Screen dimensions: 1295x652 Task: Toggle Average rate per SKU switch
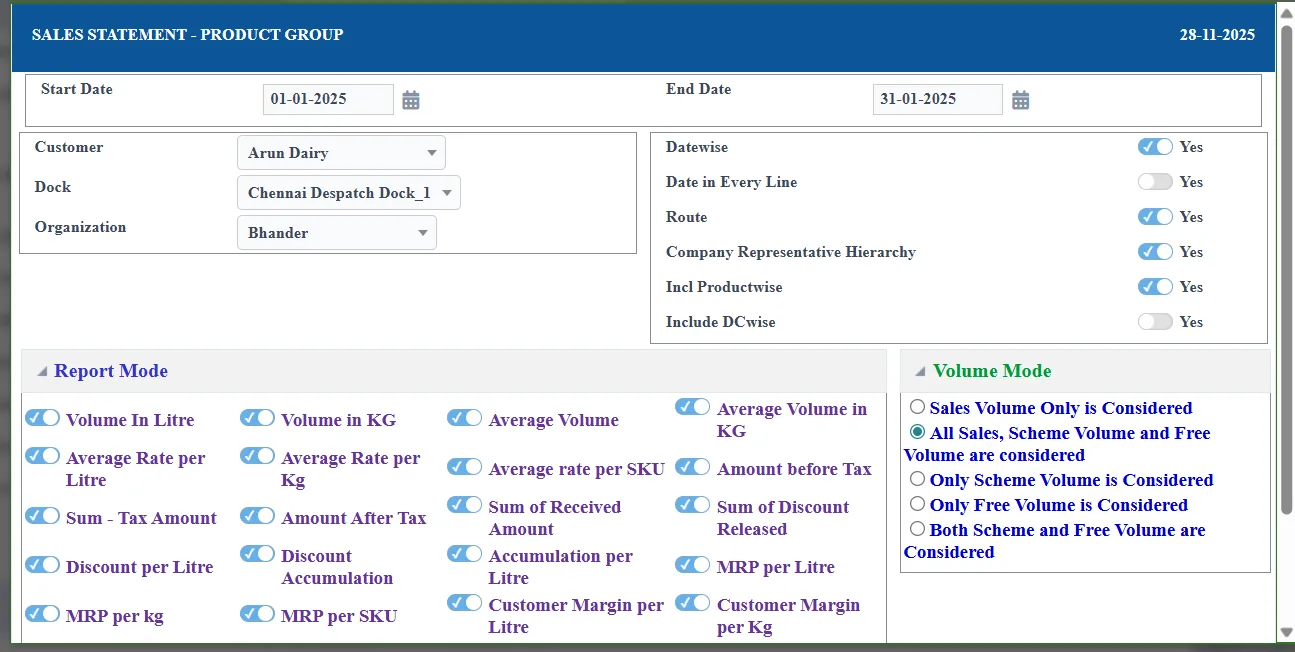click(x=465, y=467)
